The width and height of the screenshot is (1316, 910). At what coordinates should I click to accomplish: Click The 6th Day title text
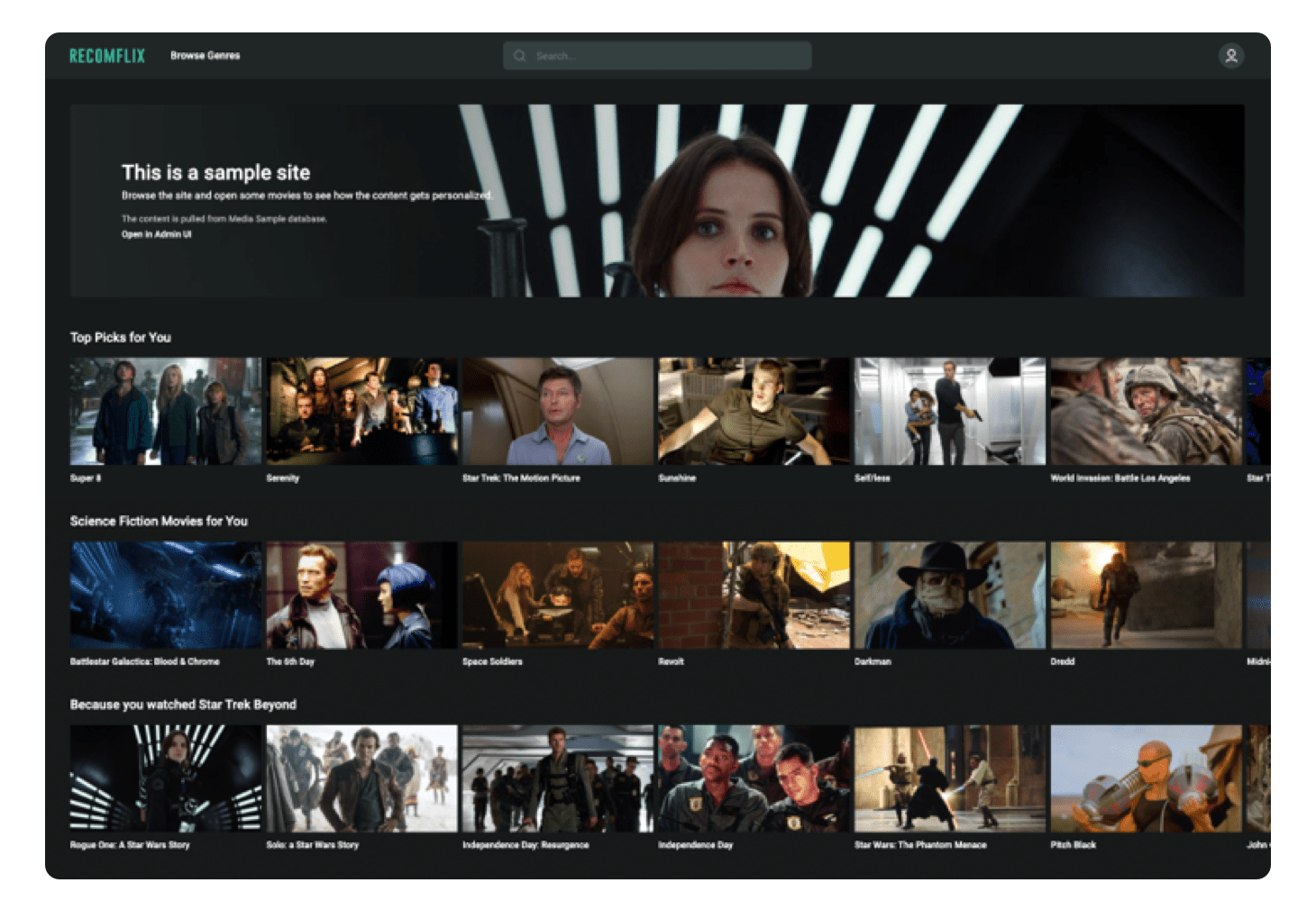[x=290, y=661]
